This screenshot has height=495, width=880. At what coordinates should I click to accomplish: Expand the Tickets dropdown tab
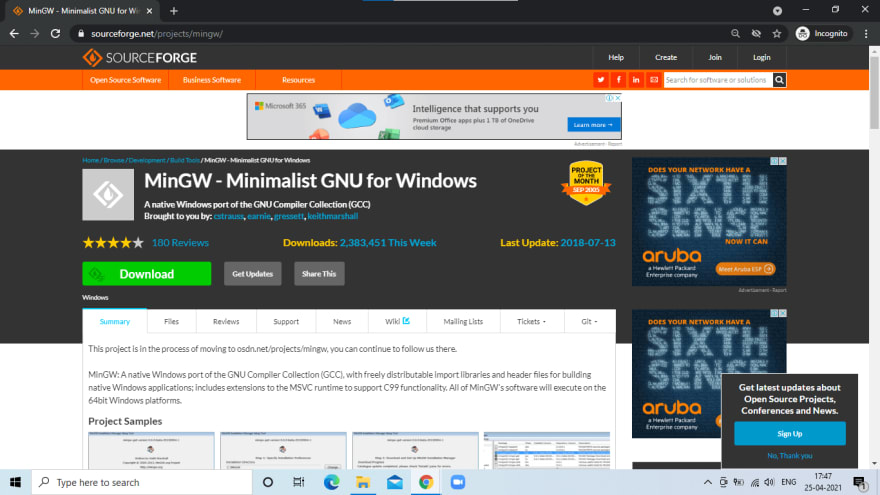pos(531,322)
